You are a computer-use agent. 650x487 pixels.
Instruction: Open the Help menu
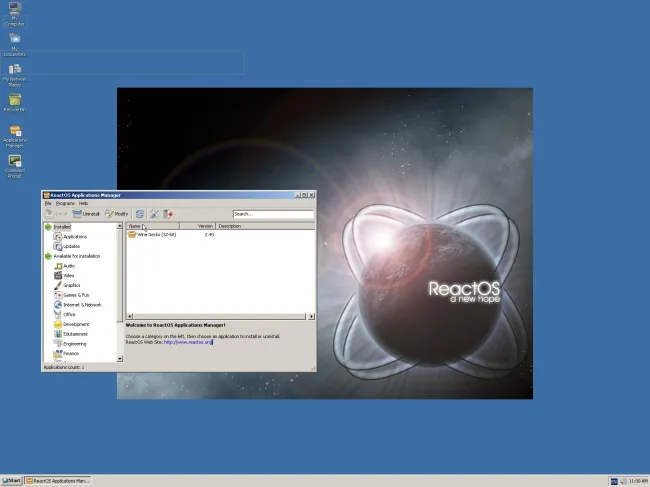(83, 203)
